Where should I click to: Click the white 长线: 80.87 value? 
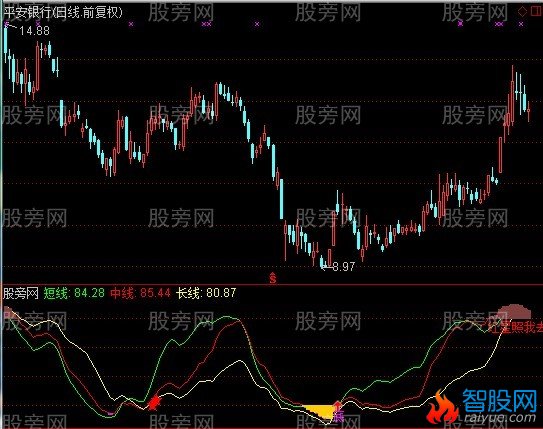[x=206, y=293]
